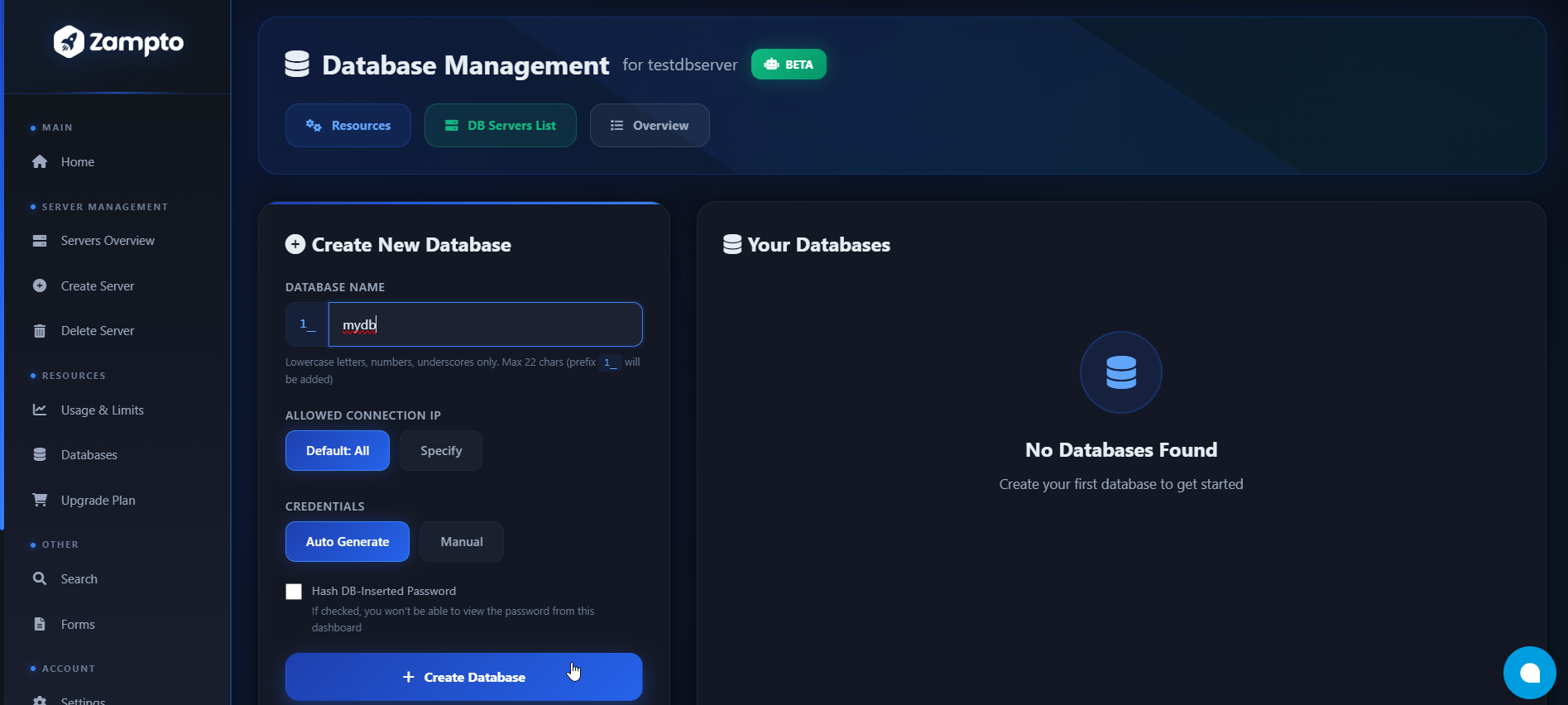Focus the Database Name input field

pos(485,324)
